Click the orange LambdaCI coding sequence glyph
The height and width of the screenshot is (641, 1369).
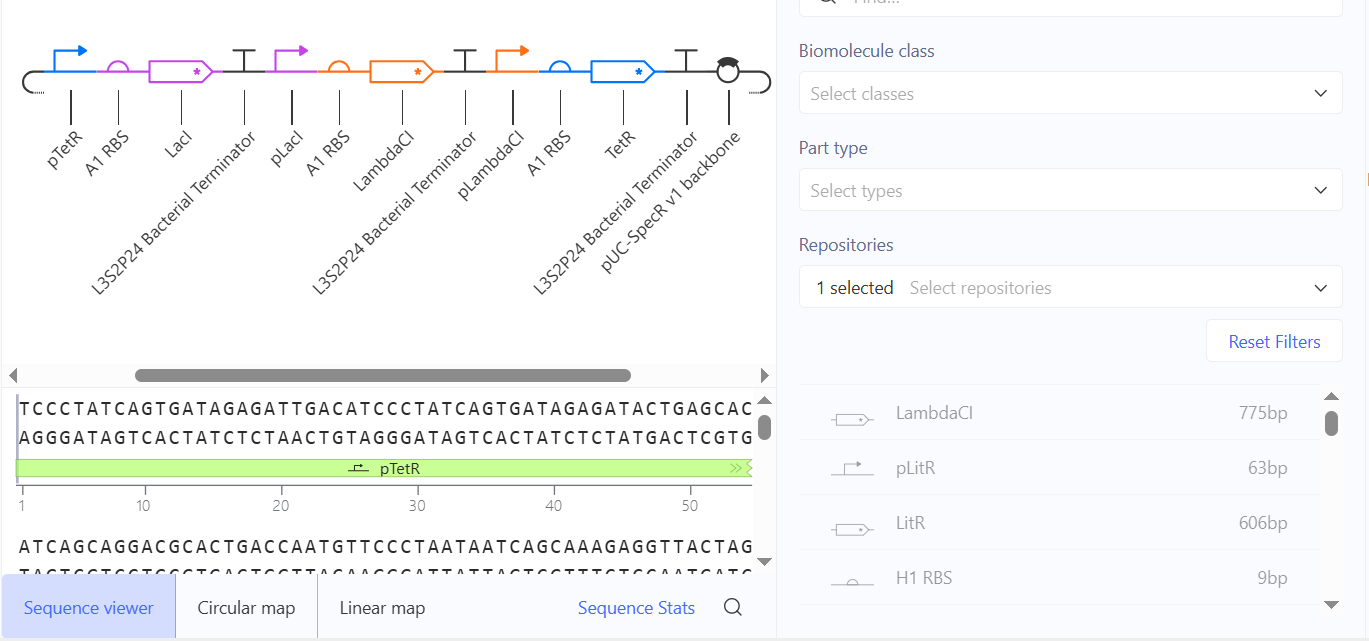402,71
